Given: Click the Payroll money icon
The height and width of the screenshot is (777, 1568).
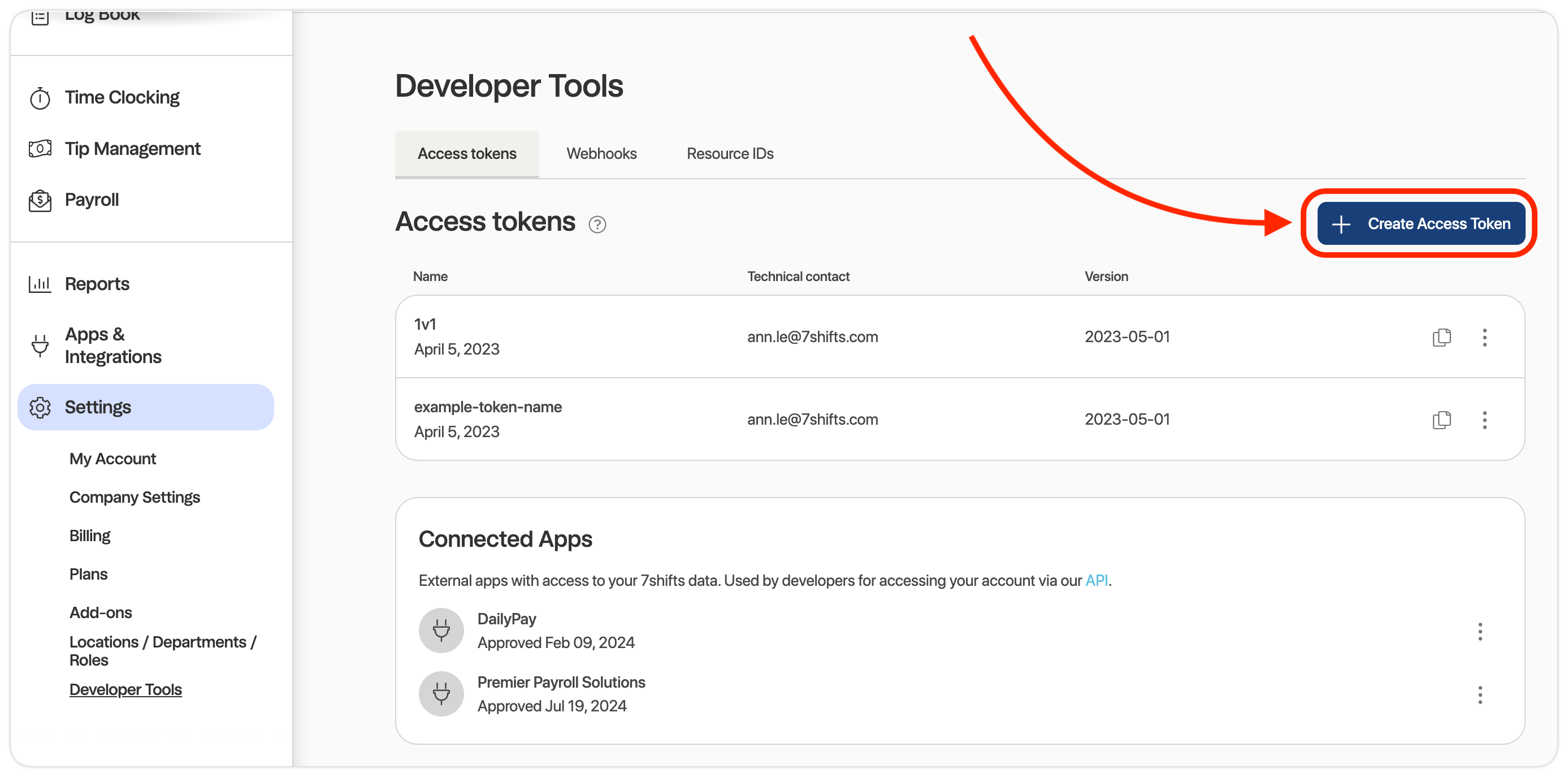Looking at the screenshot, I should pos(40,200).
